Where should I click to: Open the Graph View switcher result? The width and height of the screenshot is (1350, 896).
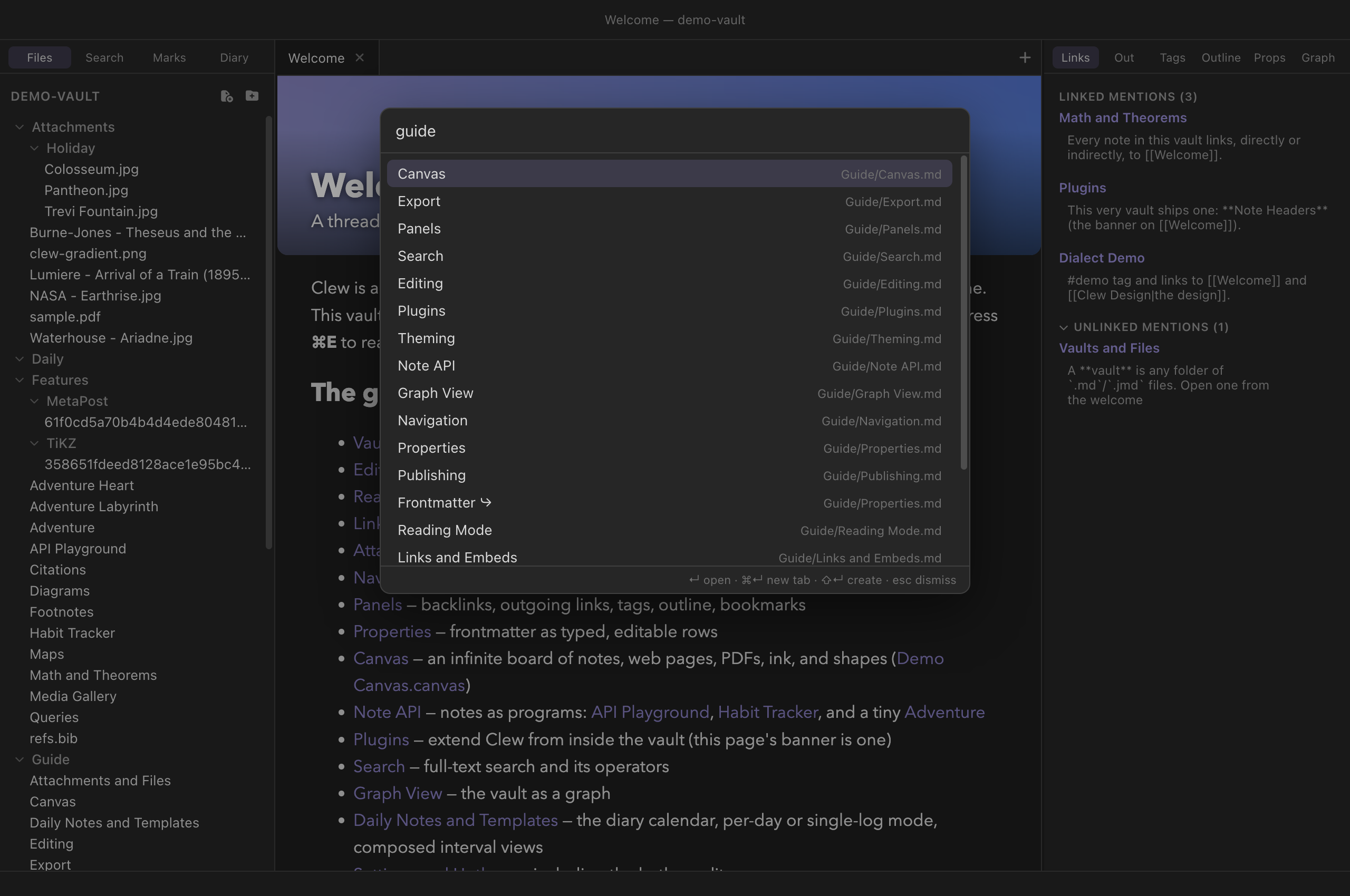coord(670,393)
